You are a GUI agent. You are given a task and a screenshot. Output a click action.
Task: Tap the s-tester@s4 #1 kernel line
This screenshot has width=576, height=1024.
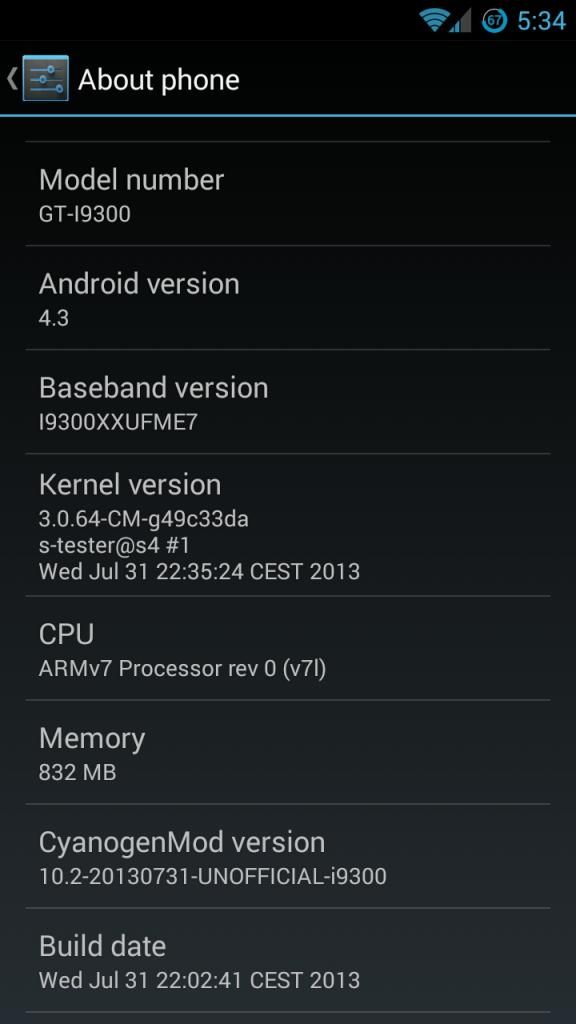click(114, 545)
